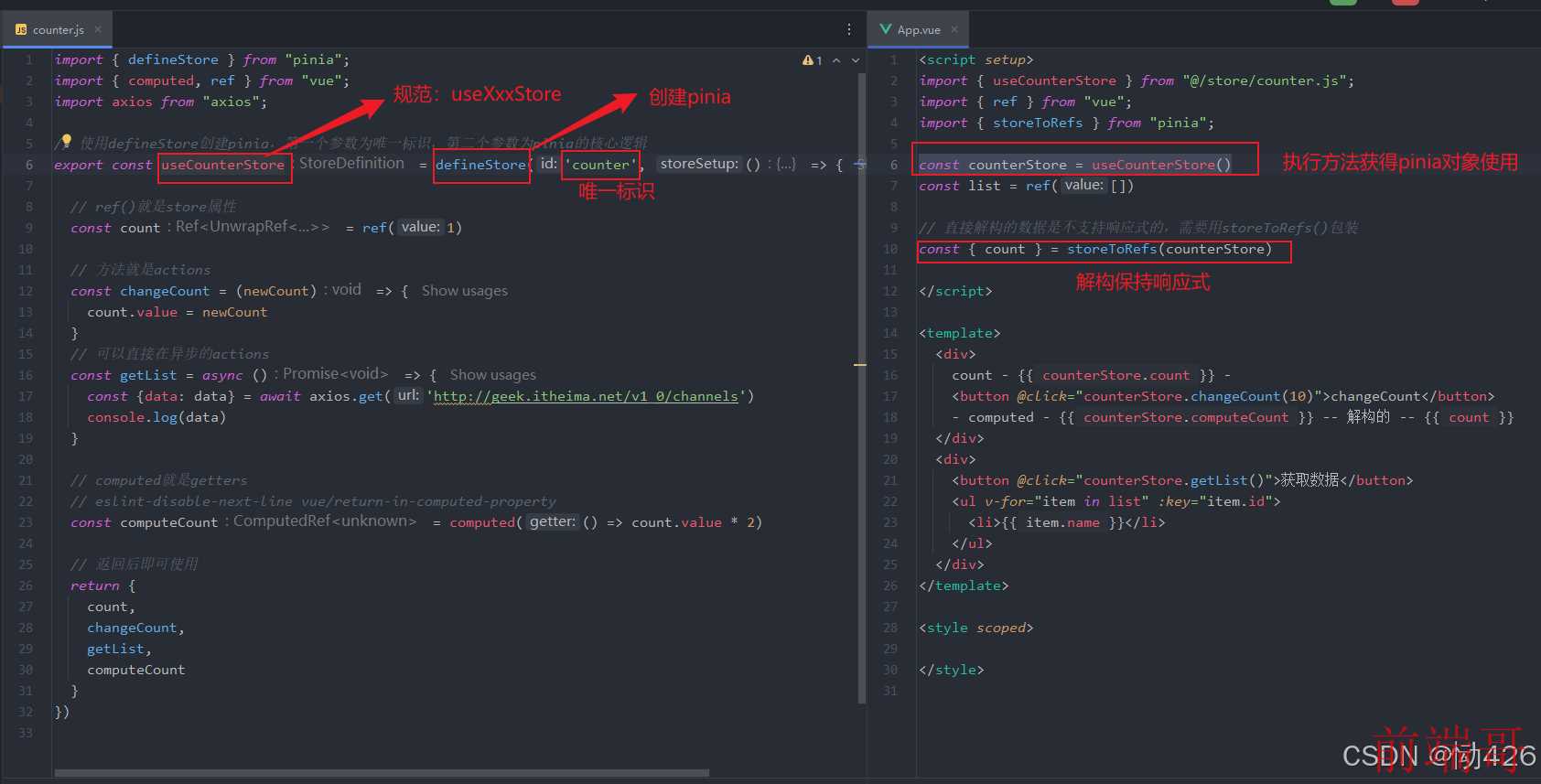The height and width of the screenshot is (784, 1541).
Task: Click the storeSetup: parameter hint
Action: pyautogui.click(x=699, y=164)
